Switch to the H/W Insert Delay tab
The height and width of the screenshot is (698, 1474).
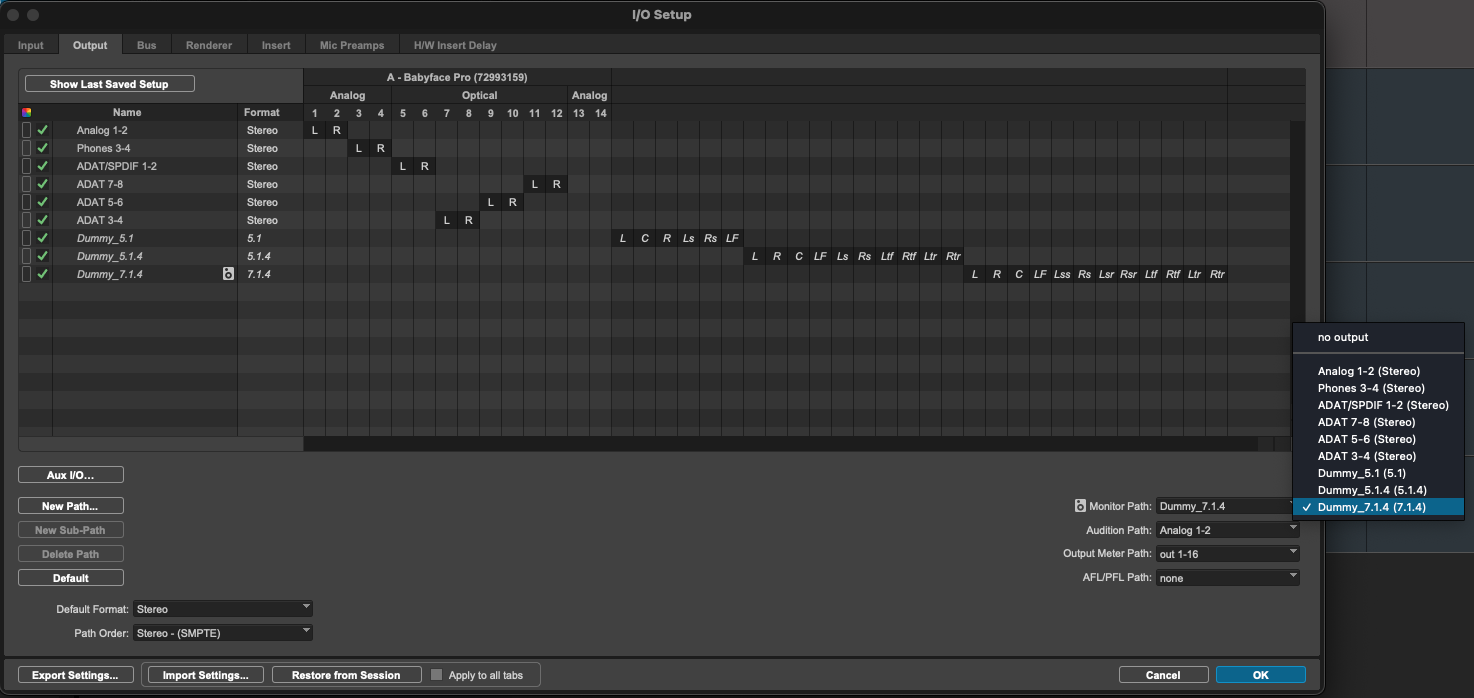[x=455, y=45]
